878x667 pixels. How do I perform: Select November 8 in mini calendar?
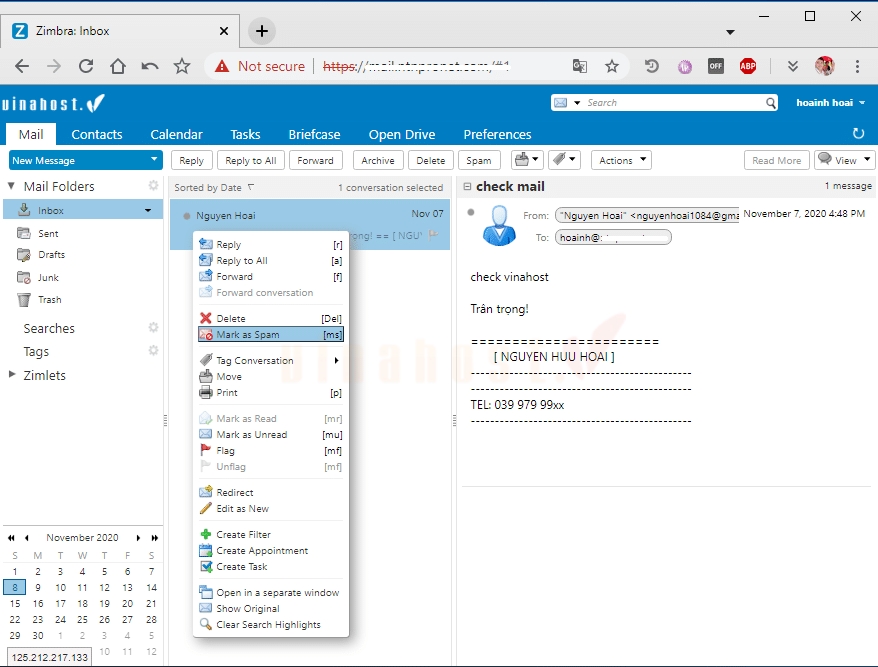15,587
